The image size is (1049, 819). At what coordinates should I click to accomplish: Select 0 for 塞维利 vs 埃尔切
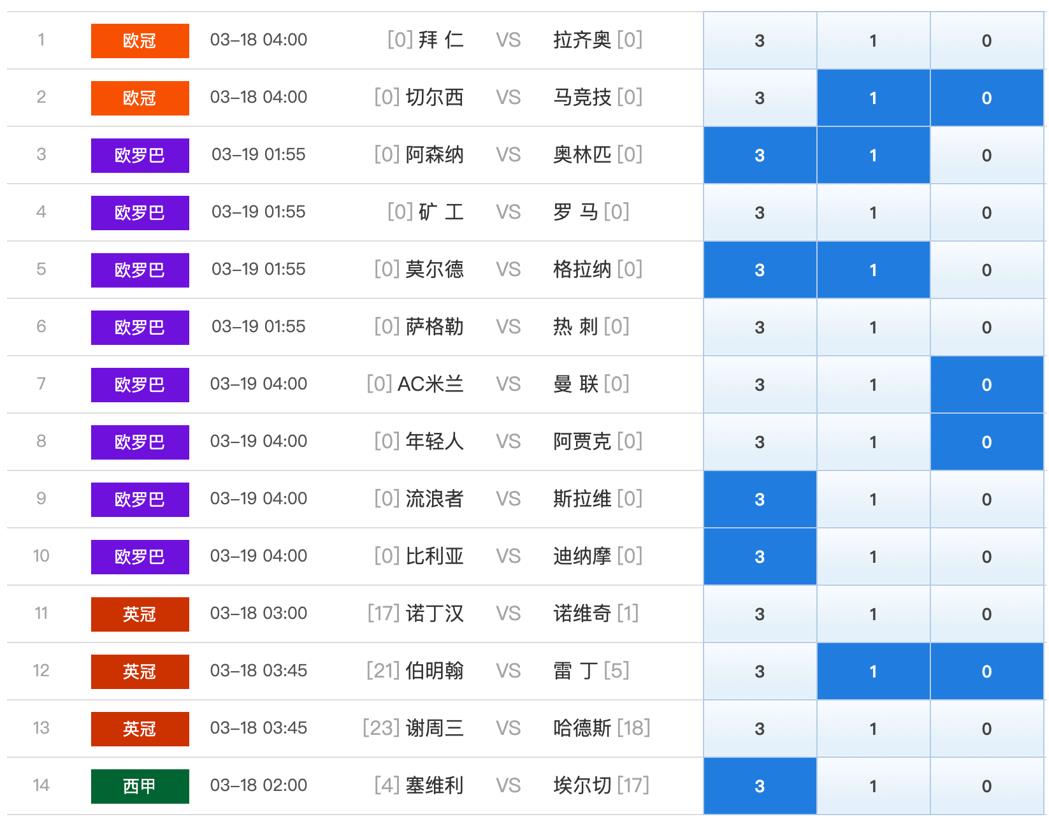click(987, 786)
